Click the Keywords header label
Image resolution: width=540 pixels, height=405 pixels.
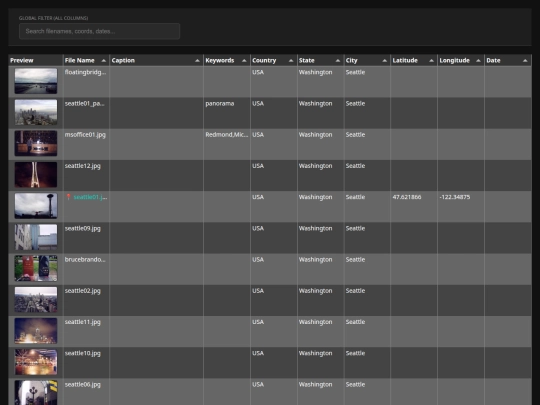pos(220,60)
